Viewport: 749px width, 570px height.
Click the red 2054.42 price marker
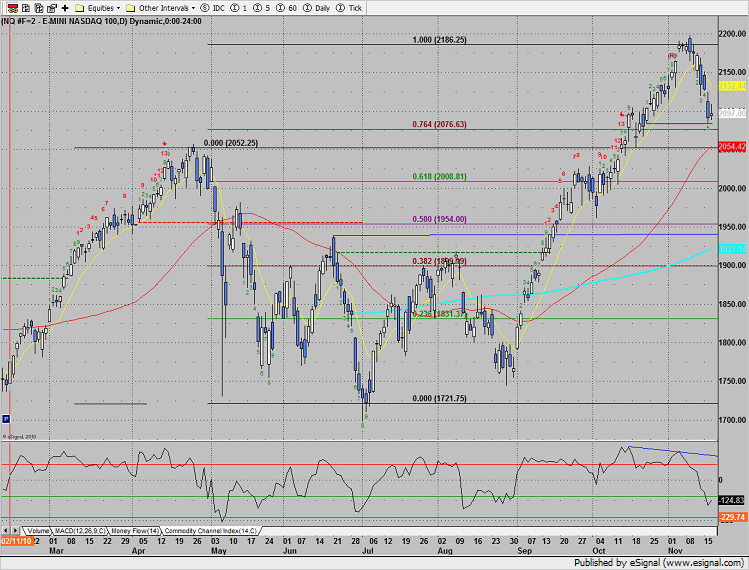coord(732,147)
